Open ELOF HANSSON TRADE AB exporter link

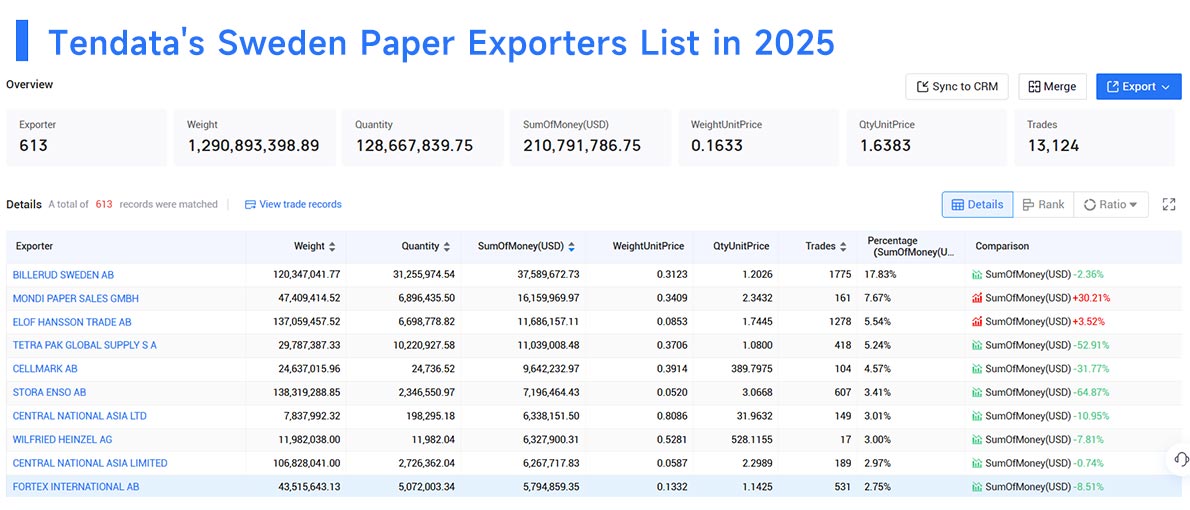tap(72, 322)
